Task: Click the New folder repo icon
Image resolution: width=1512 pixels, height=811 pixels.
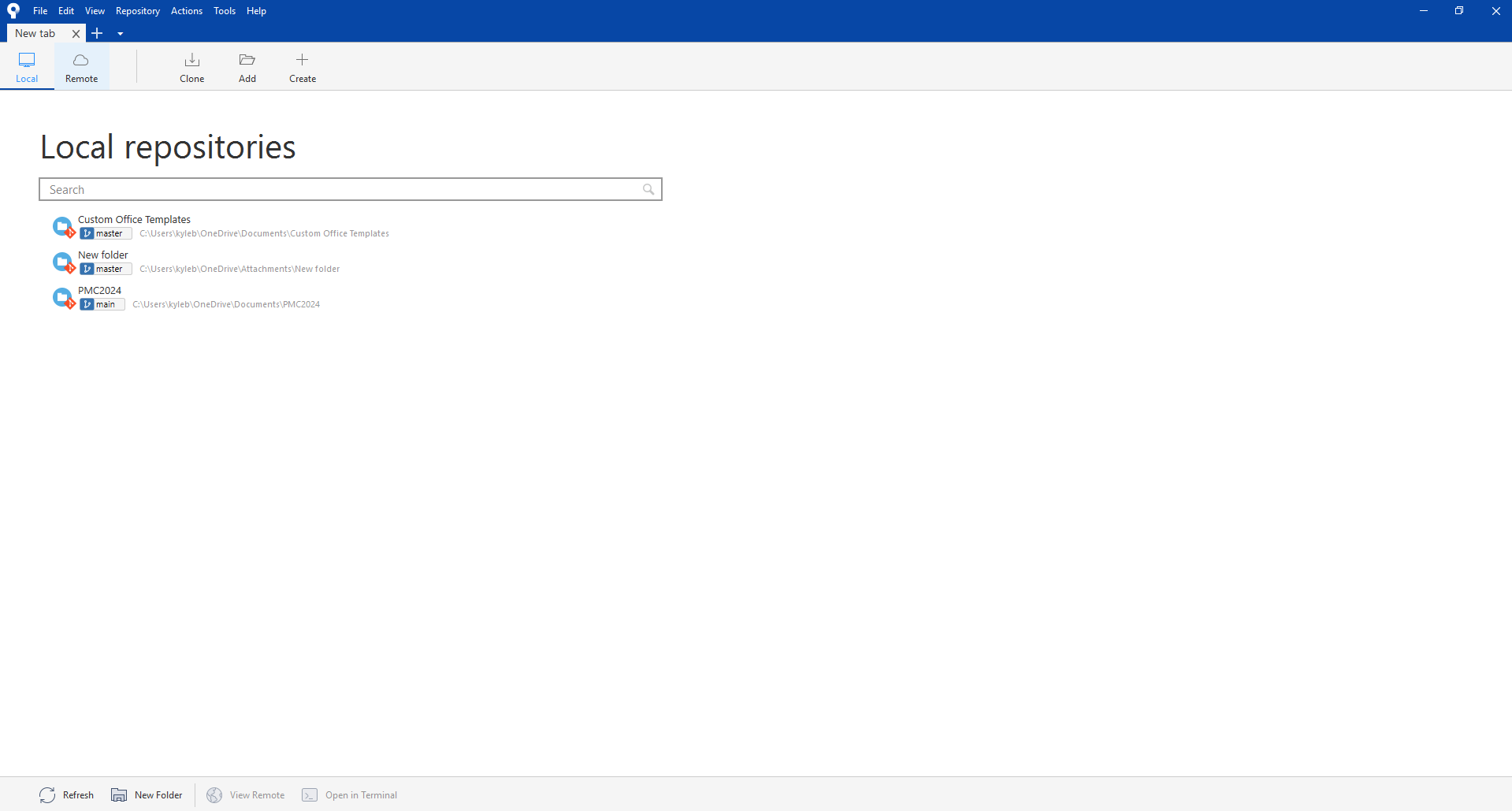Action: (x=63, y=262)
